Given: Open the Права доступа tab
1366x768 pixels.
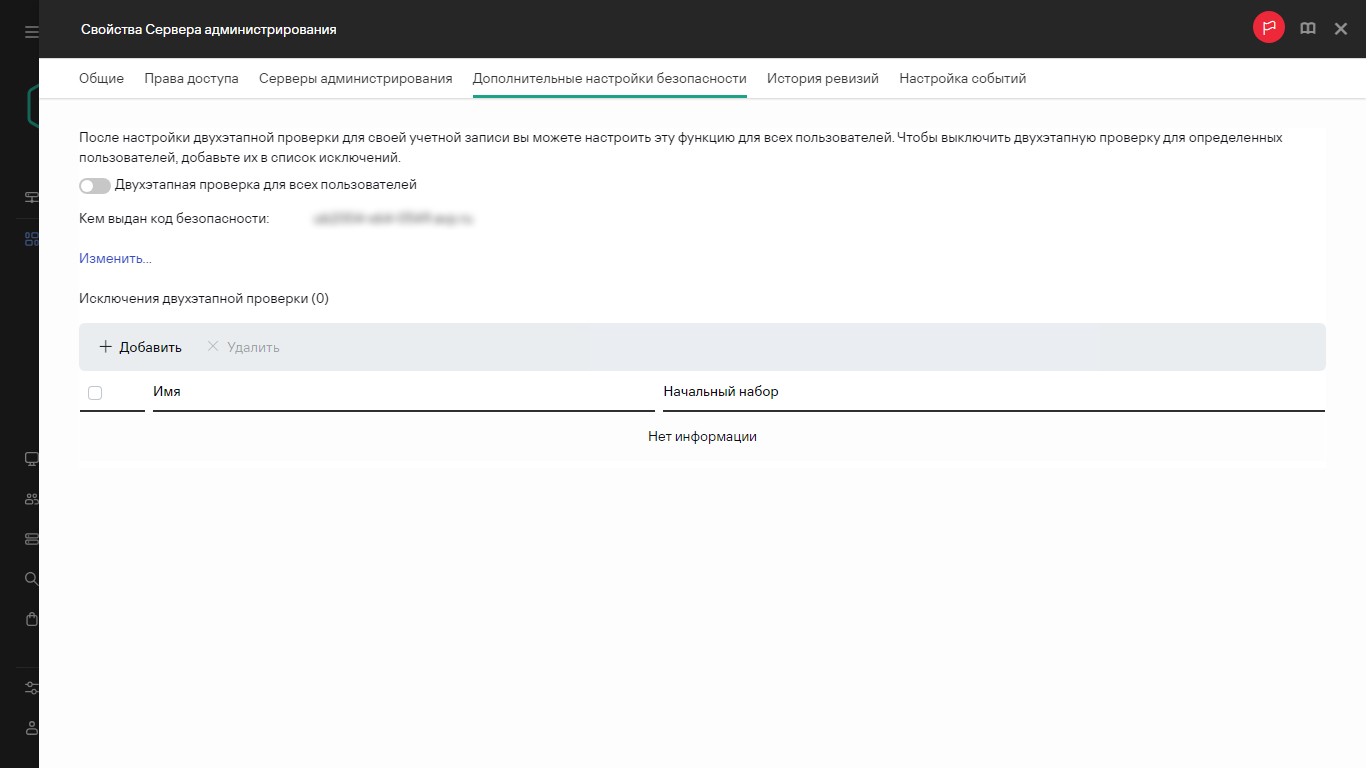Looking at the screenshot, I should point(191,79).
